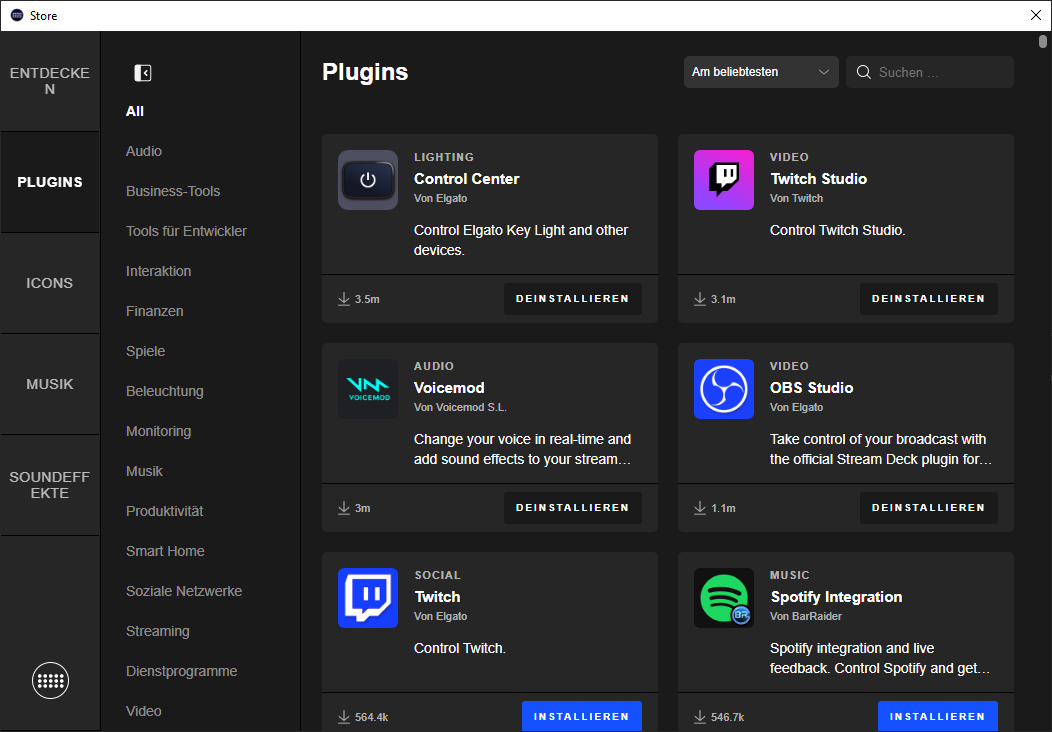This screenshot has width=1052, height=732.
Task: Filter by Spiele category
Action: point(146,351)
